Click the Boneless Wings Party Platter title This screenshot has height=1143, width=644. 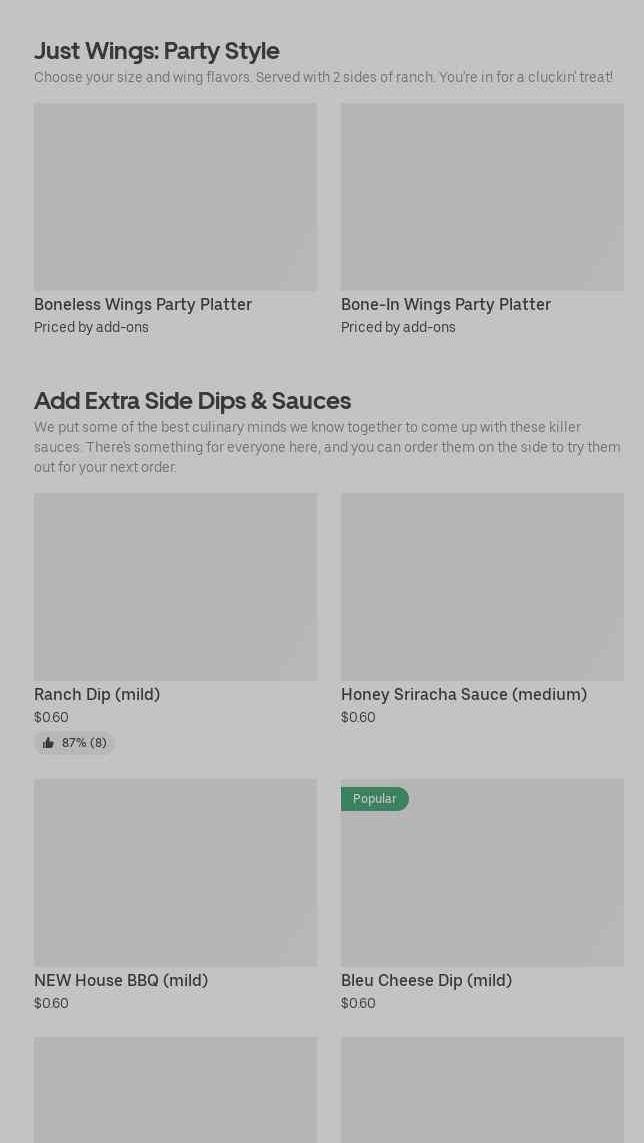(x=143, y=304)
